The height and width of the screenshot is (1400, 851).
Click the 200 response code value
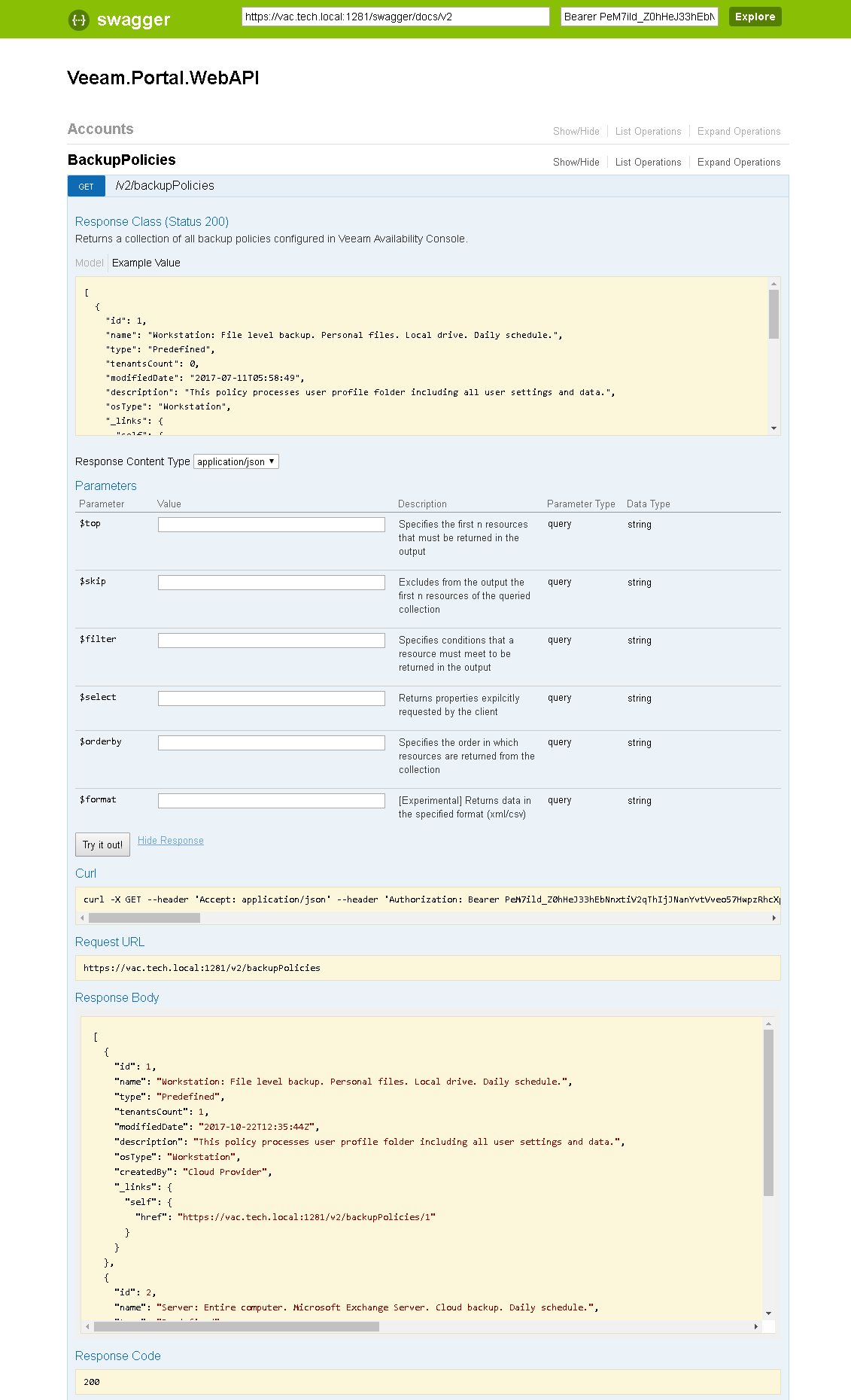92,1382
